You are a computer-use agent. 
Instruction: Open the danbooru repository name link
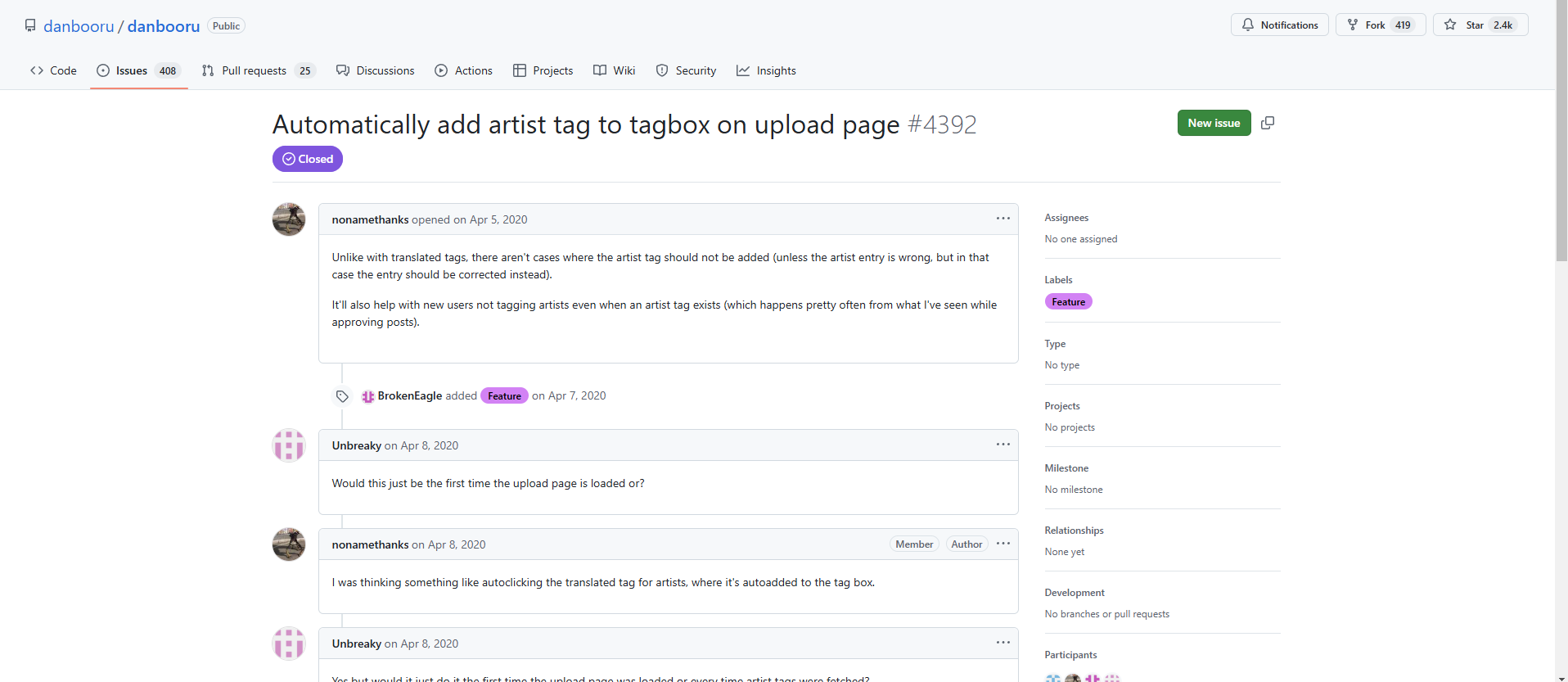164,26
